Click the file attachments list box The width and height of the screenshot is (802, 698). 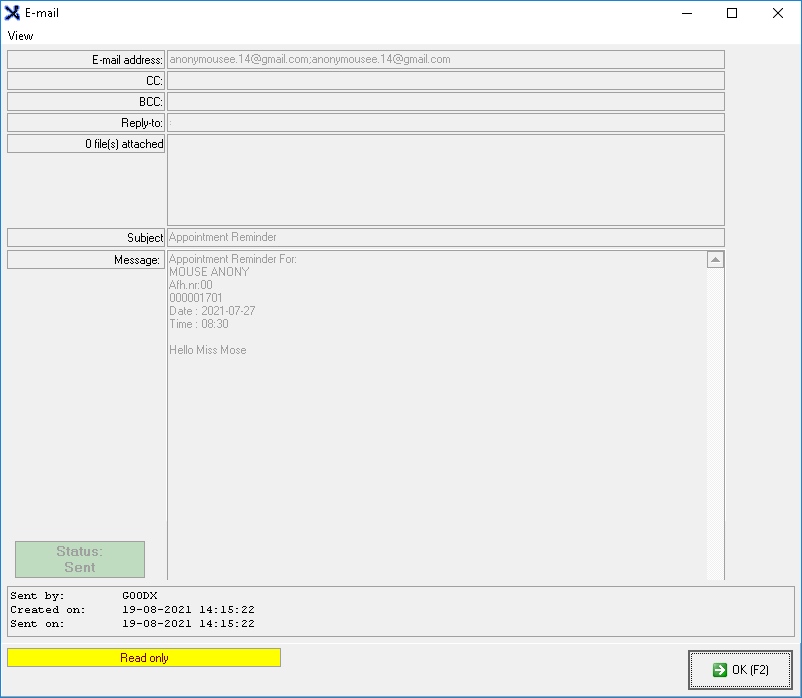(445, 180)
